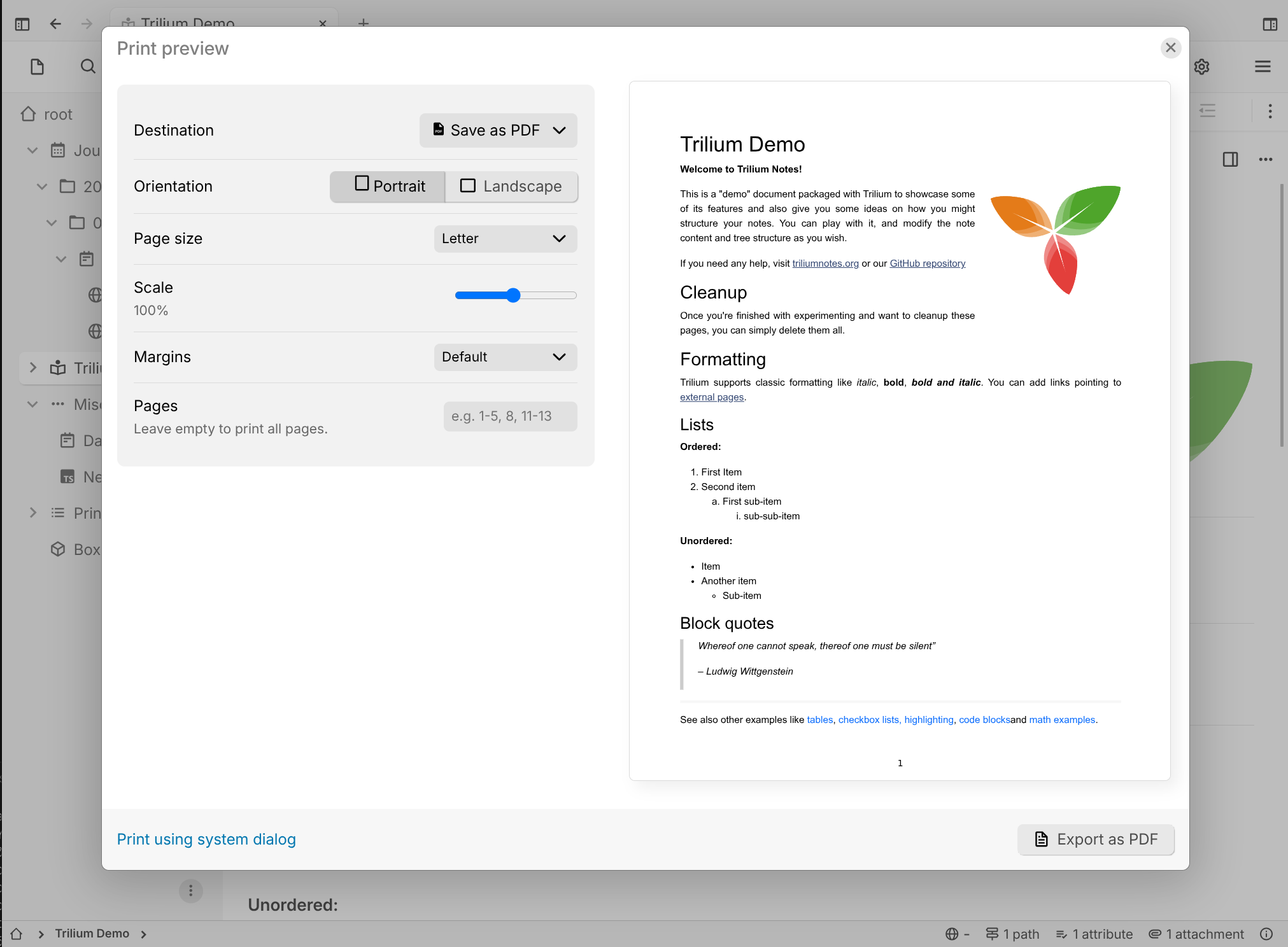Go back with the left arrow
Viewport: 1288px width, 947px height.
point(56,24)
